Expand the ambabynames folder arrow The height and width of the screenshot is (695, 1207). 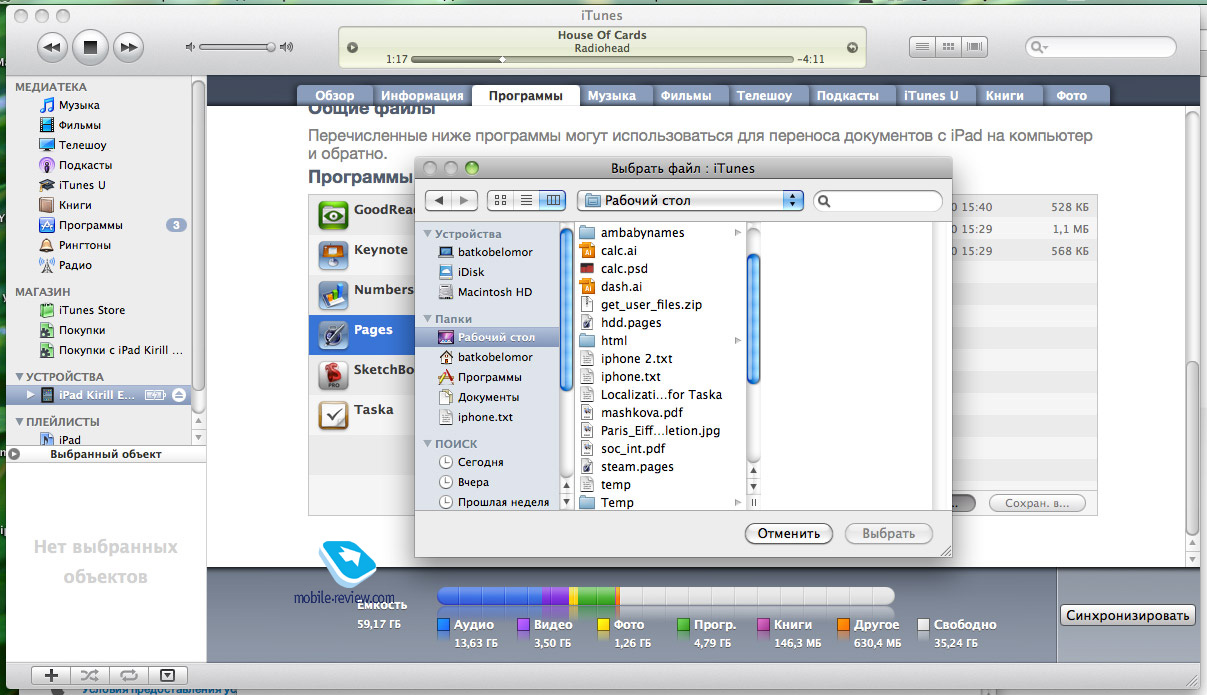[x=738, y=233]
